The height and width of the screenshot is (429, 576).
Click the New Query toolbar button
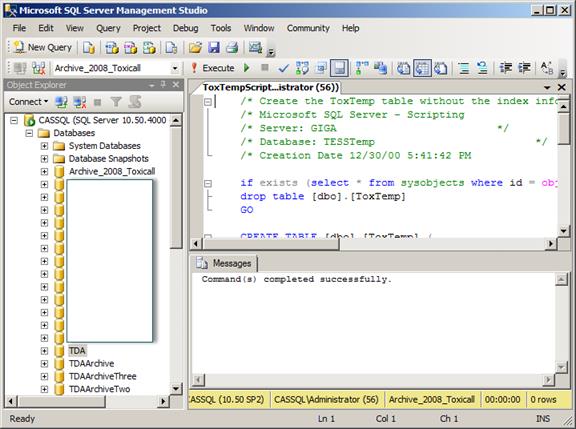click(x=42, y=47)
